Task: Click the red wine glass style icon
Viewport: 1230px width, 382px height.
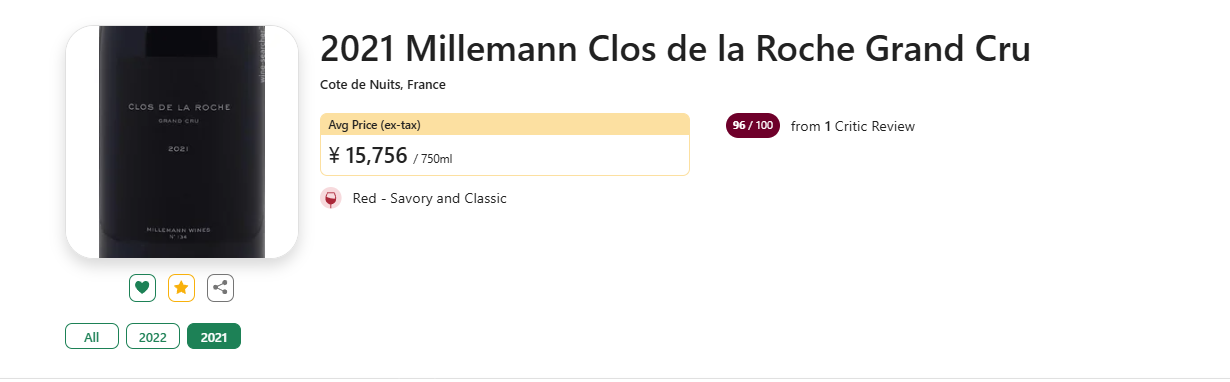Action: [x=331, y=198]
